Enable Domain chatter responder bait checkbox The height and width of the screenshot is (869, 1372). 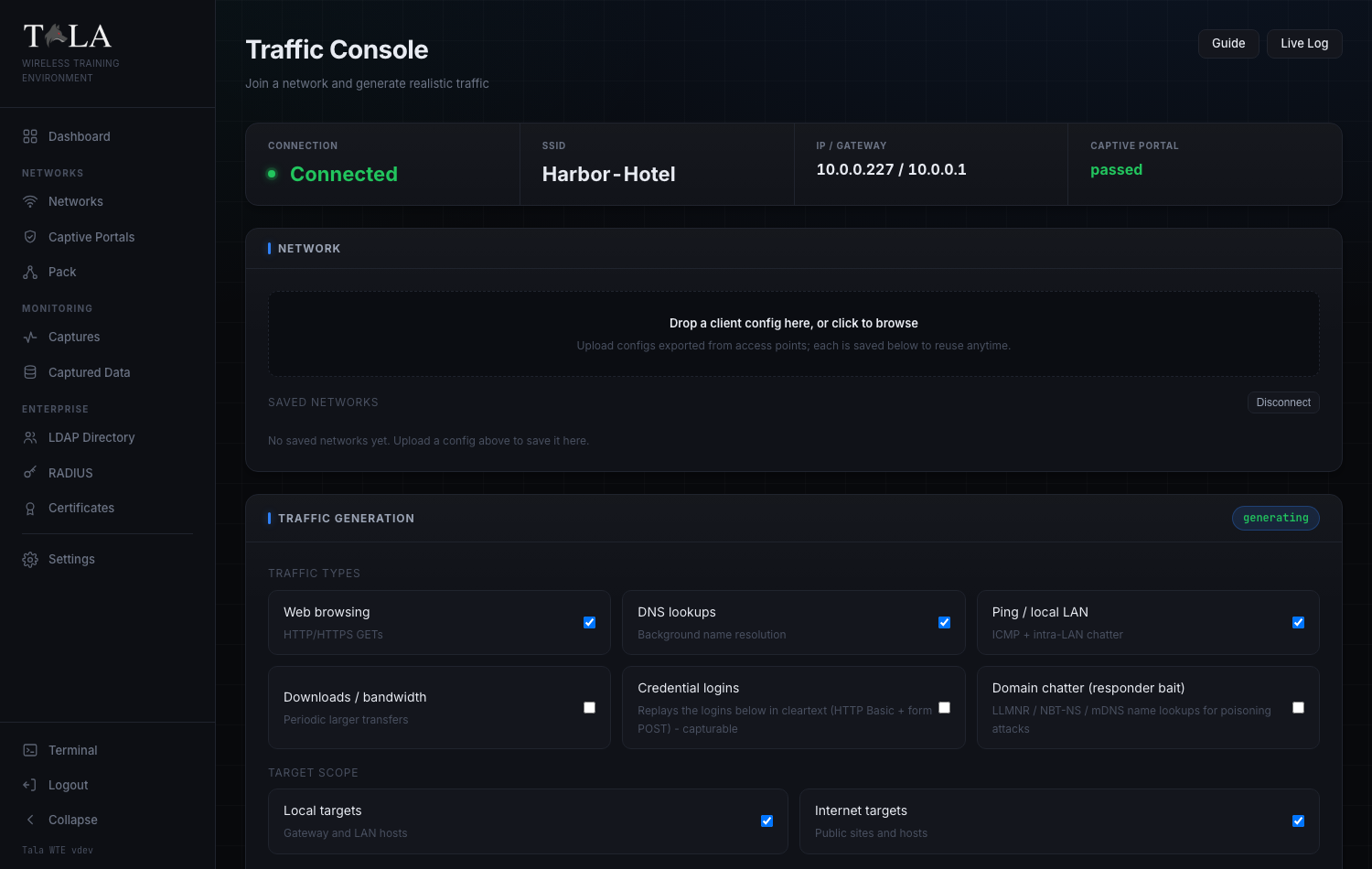click(x=1298, y=708)
